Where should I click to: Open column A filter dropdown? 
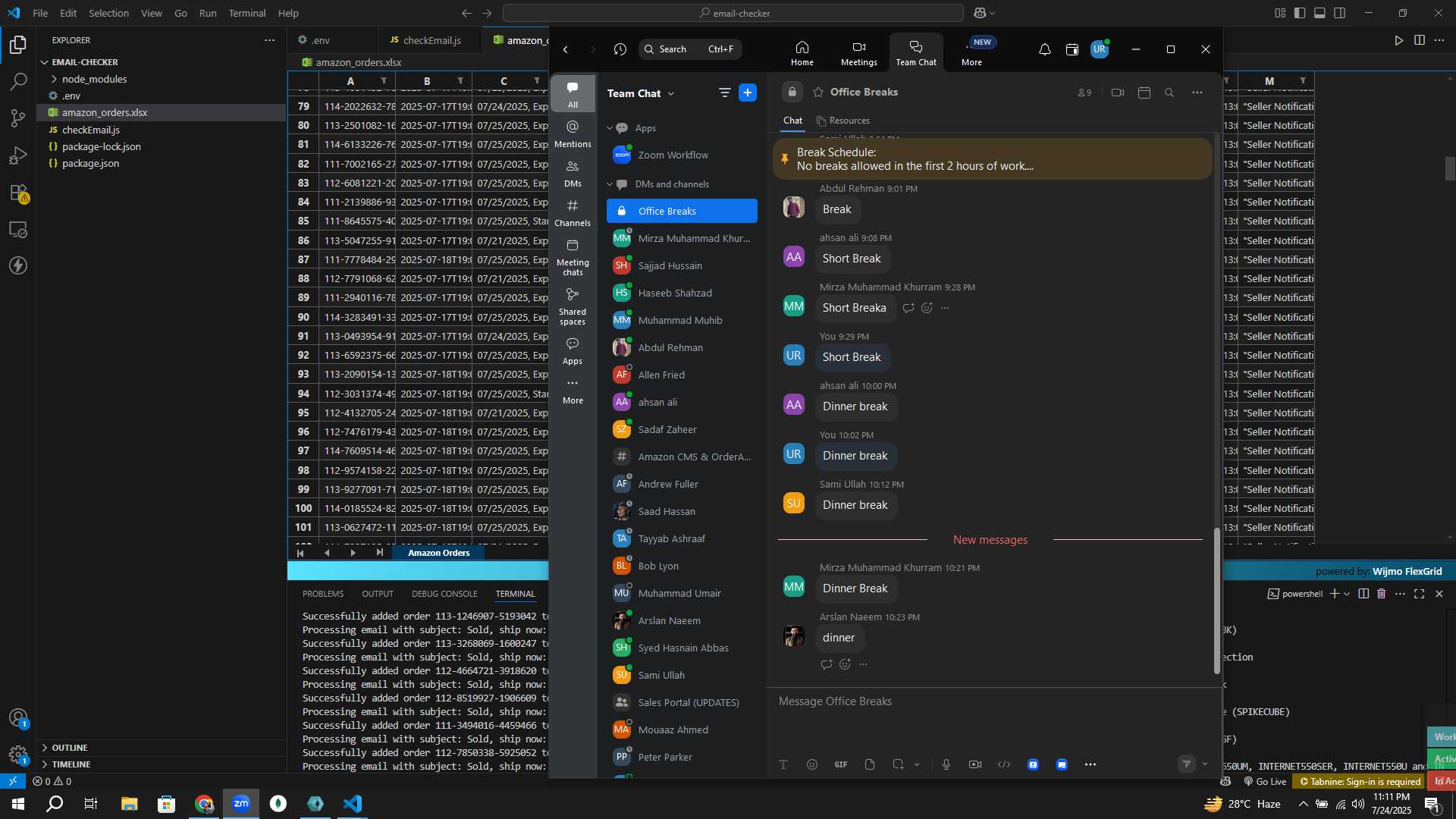[x=384, y=81]
